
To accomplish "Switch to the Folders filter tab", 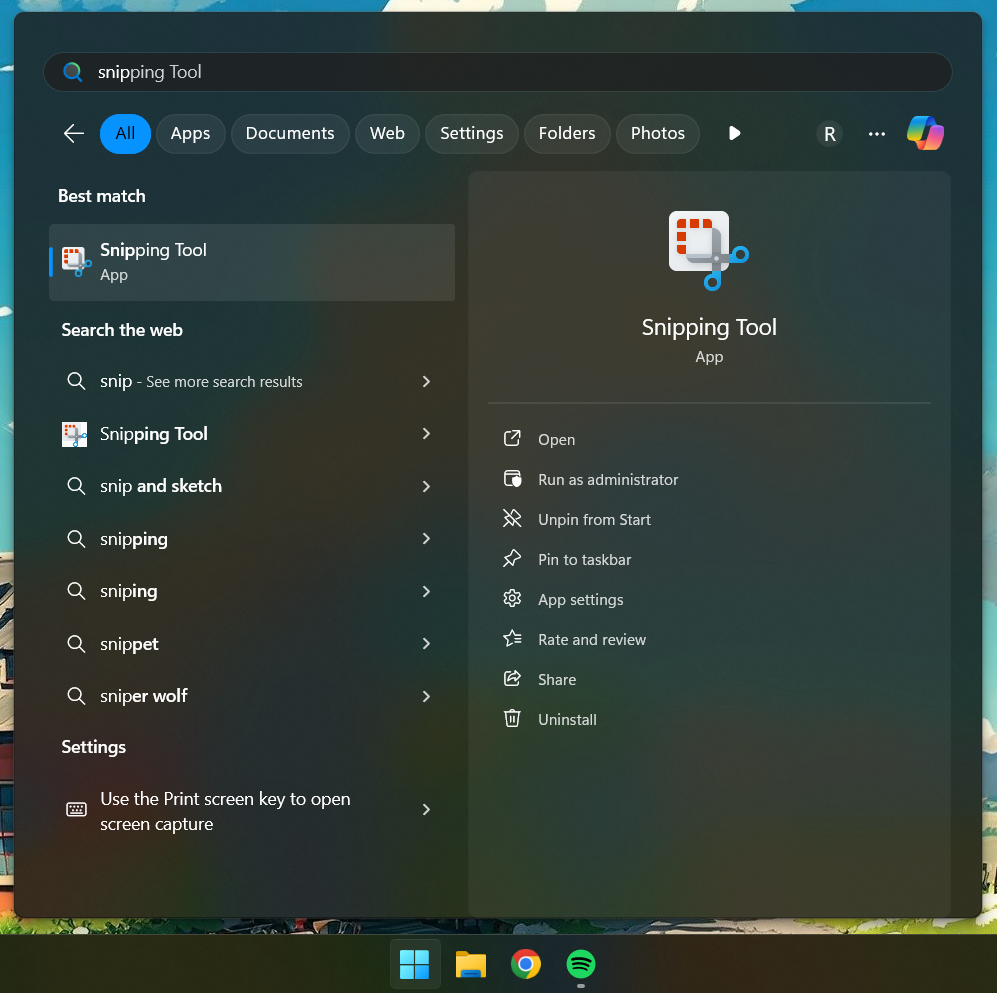I will [x=567, y=134].
